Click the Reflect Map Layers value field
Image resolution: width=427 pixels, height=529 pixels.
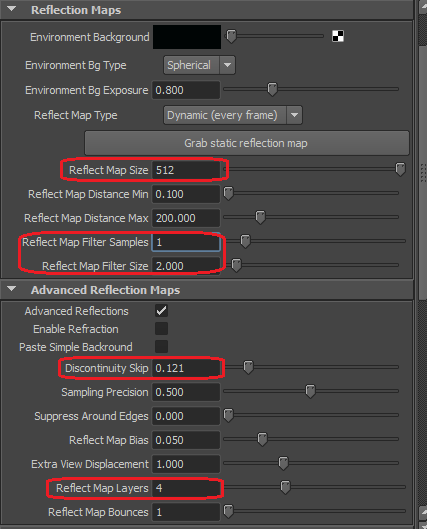pyautogui.click(x=186, y=488)
